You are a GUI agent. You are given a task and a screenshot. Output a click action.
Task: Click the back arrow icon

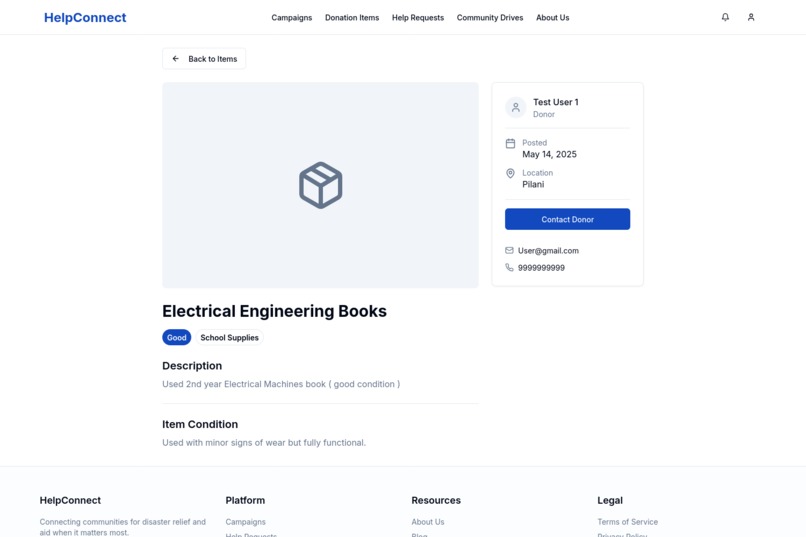point(176,59)
